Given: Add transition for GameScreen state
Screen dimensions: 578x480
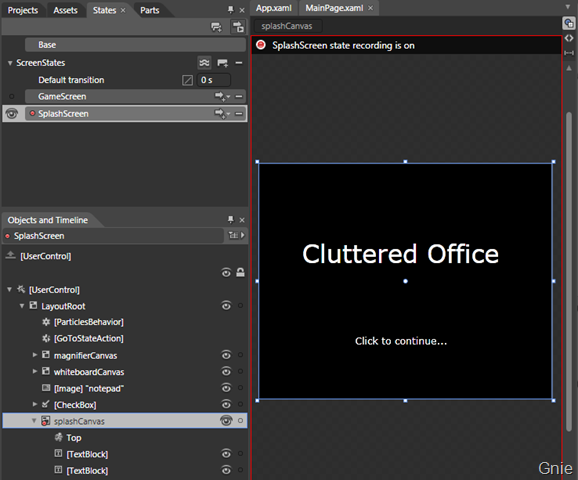Looking at the screenshot, I should point(222,97).
